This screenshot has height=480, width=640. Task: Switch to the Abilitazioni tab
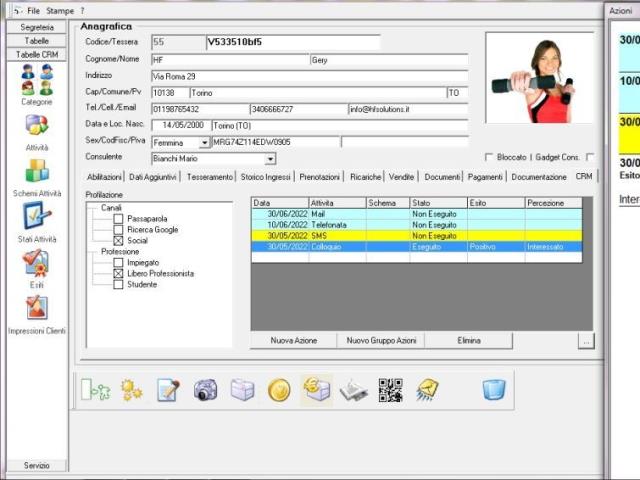pos(104,177)
